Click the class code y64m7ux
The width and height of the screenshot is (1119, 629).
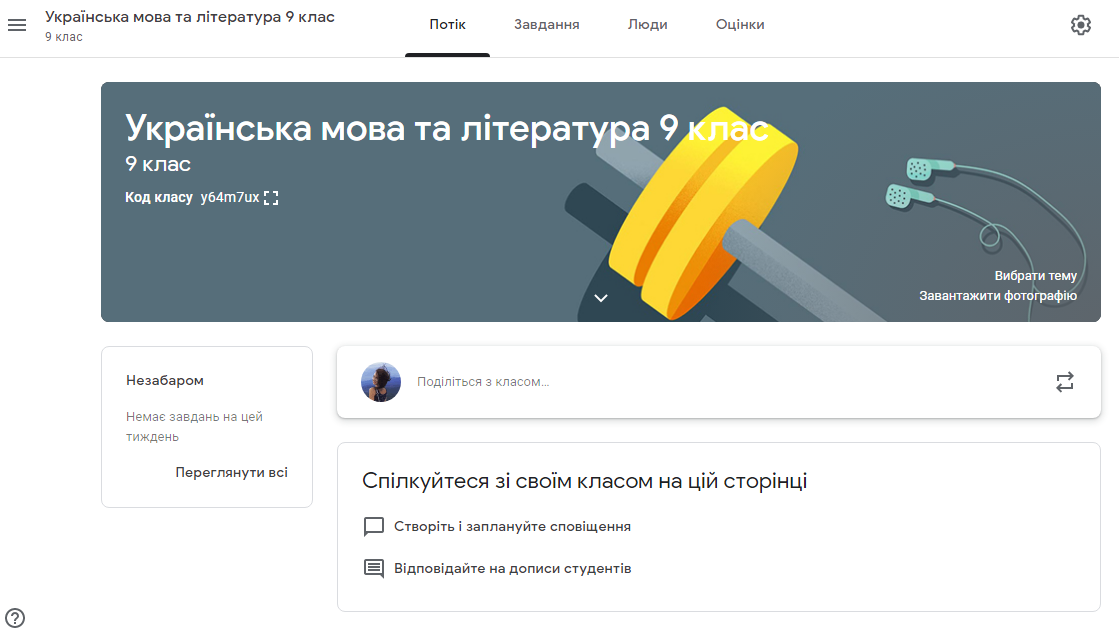coord(230,197)
